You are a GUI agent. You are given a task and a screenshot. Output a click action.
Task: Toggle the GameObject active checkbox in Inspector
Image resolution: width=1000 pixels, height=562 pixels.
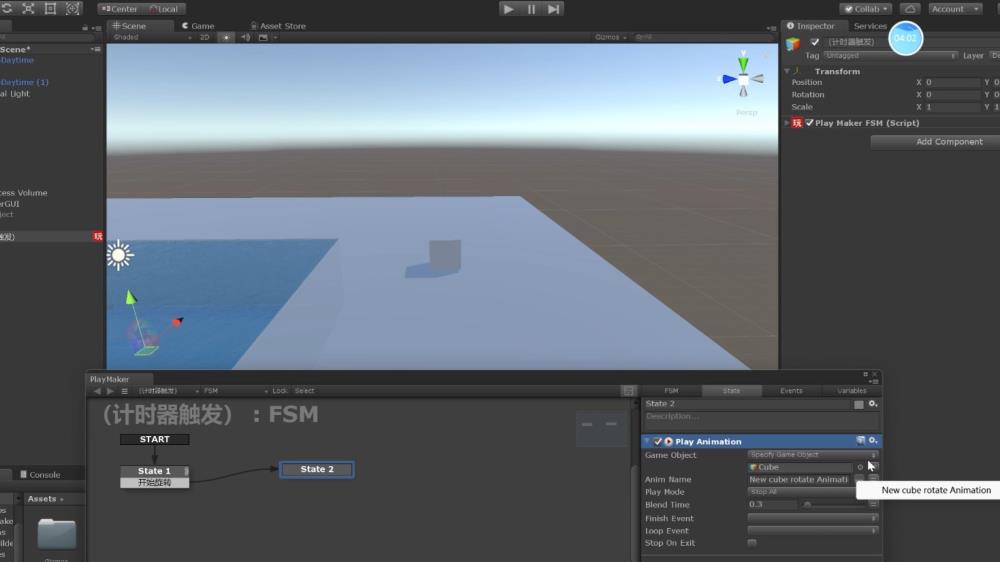(x=814, y=42)
